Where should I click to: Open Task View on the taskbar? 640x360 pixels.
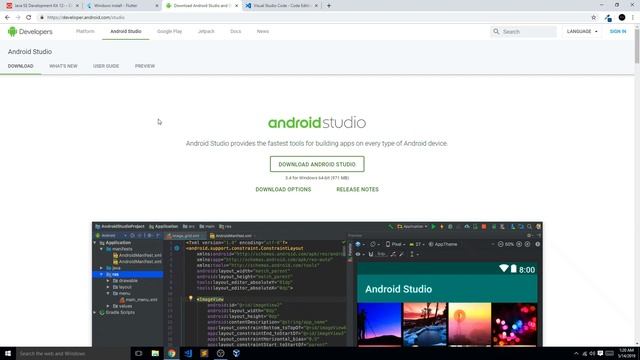click(x=139, y=353)
